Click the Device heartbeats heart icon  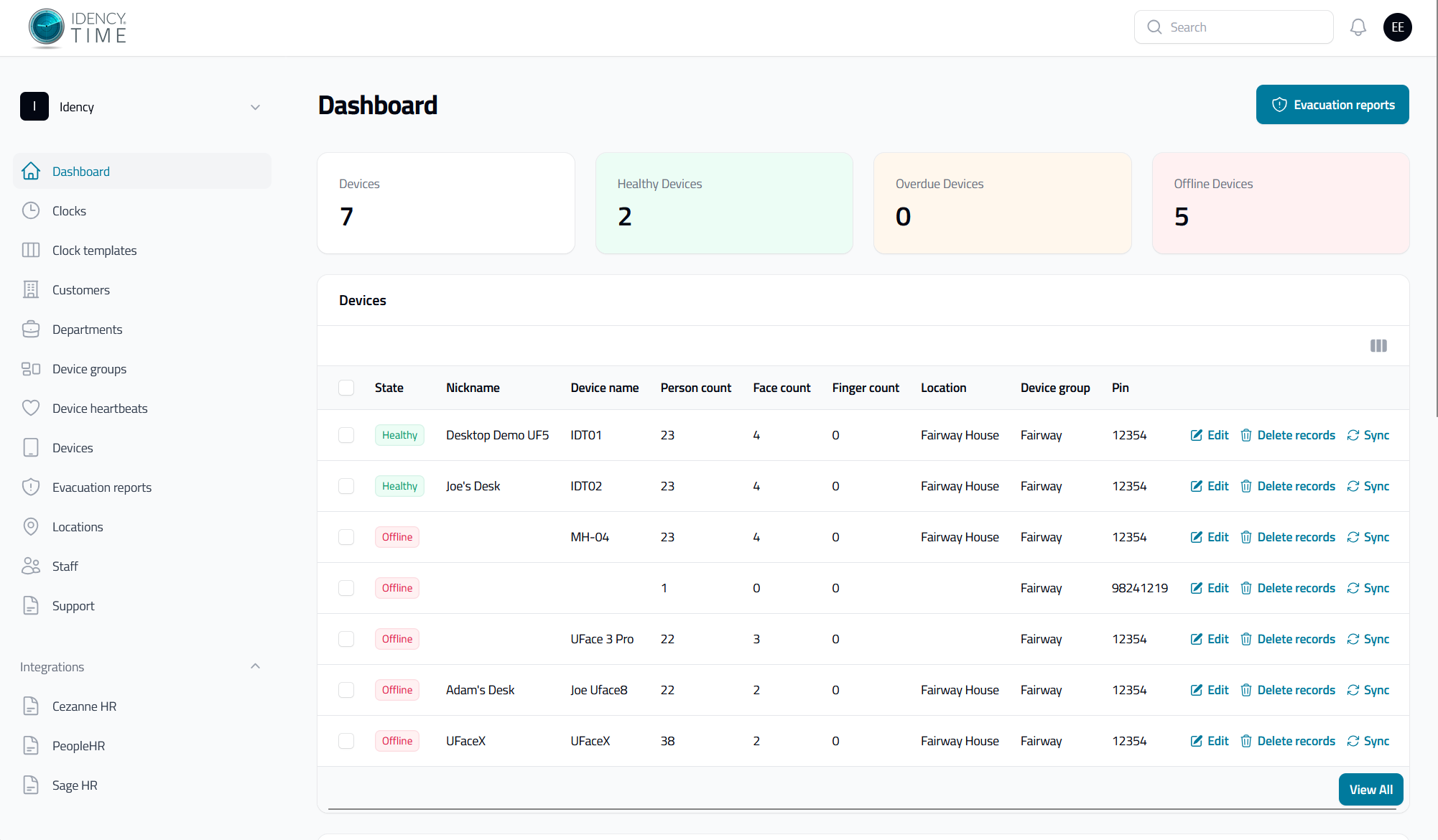[x=31, y=409]
